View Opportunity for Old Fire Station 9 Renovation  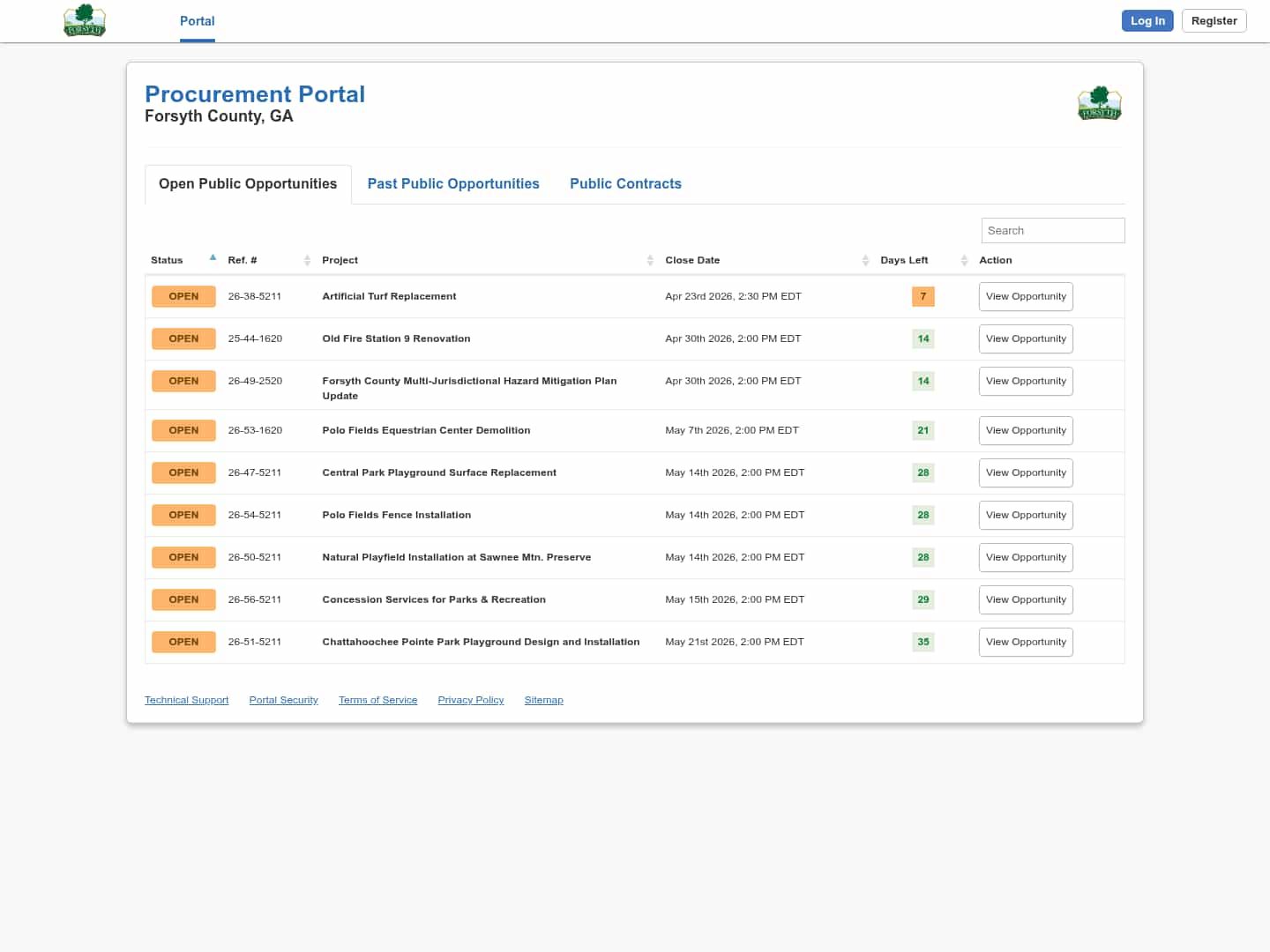click(1026, 338)
